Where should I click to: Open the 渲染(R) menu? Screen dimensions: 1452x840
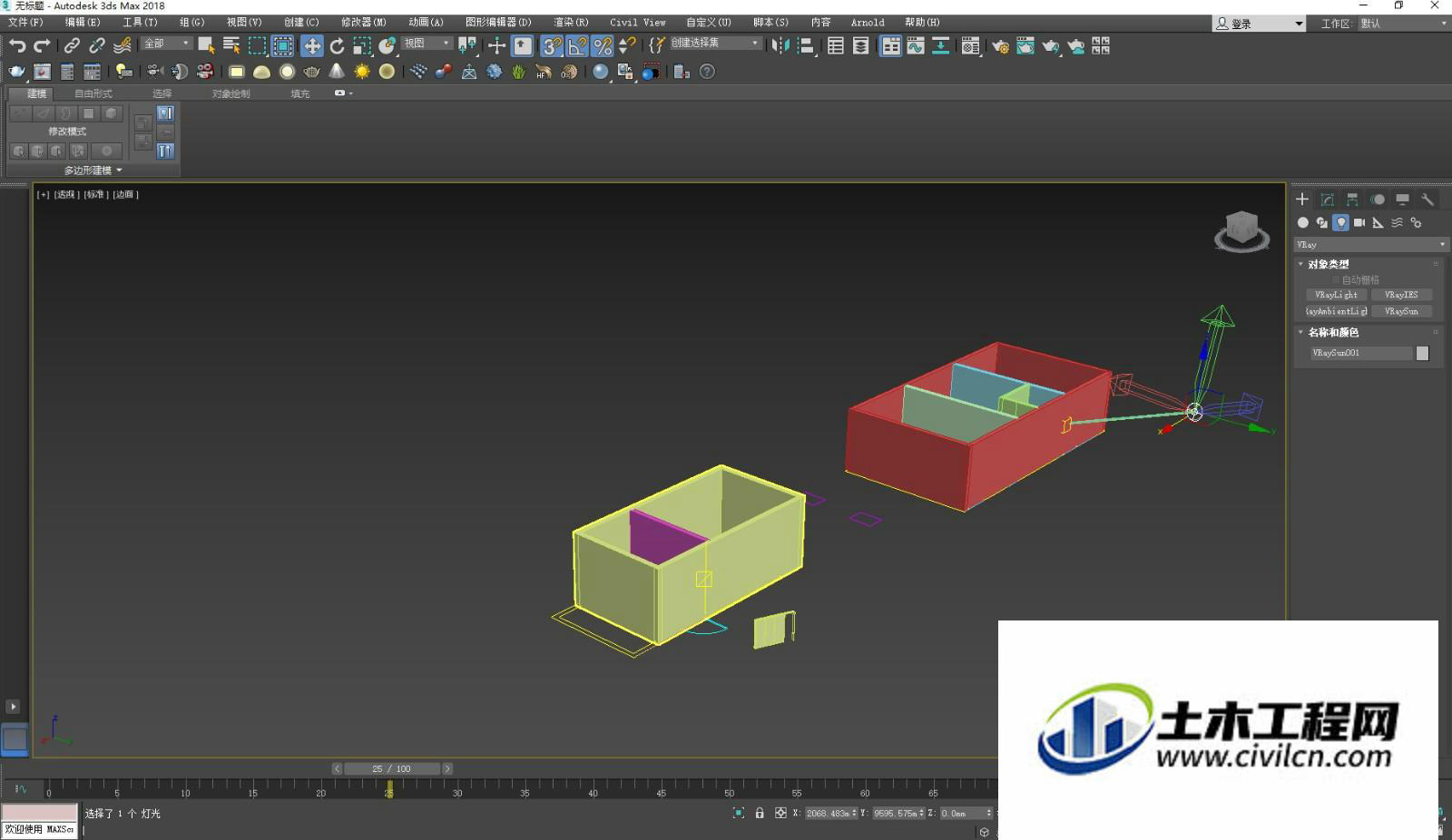(x=571, y=22)
